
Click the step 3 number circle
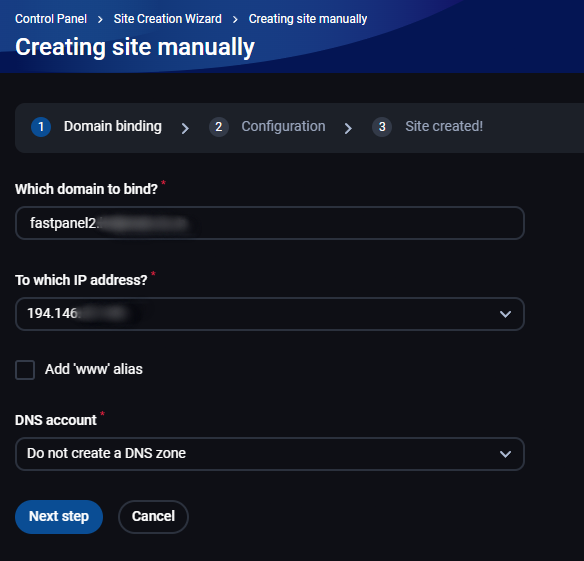click(x=382, y=127)
